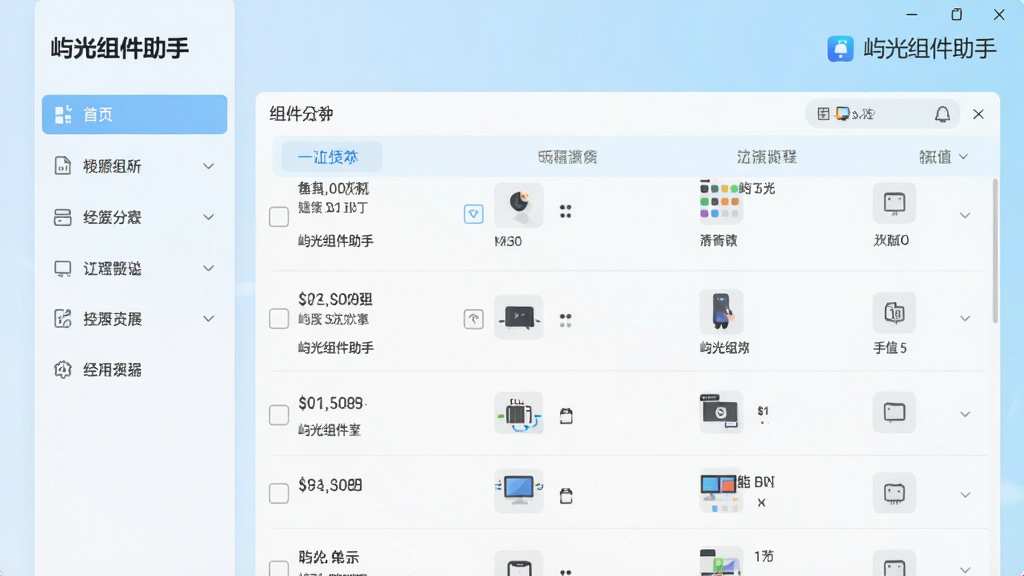Click the $01,5089 price text
Viewport: 1024px width, 576px height.
tap(331, 404)
